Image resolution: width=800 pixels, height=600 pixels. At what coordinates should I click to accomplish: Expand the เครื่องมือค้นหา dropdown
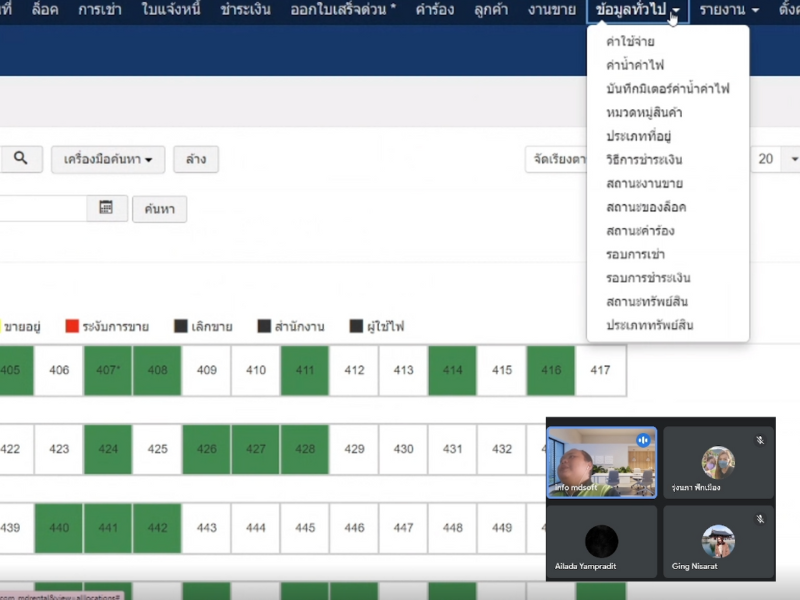point(108,160)
